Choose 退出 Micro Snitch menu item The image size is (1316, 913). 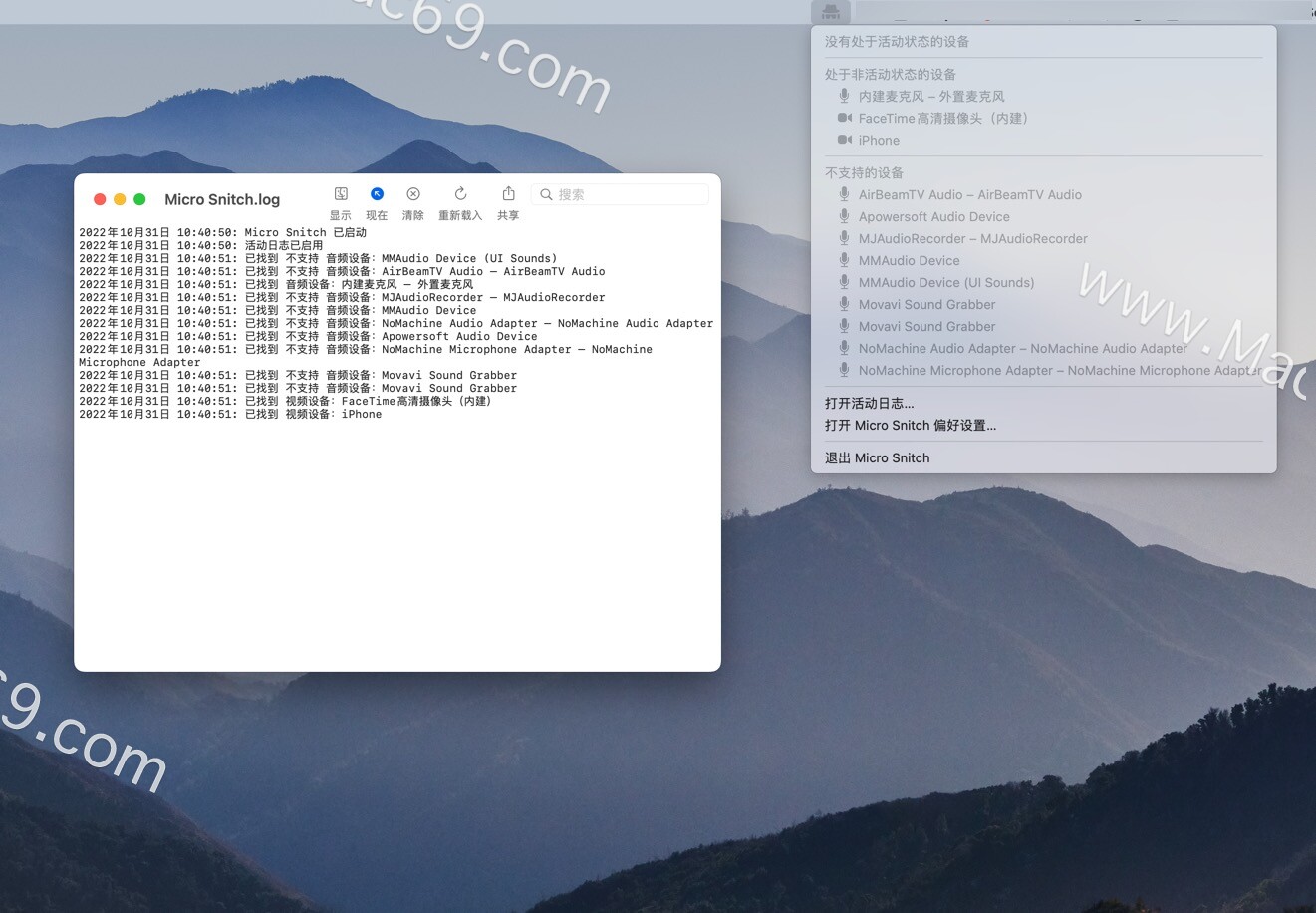[877, 457]
